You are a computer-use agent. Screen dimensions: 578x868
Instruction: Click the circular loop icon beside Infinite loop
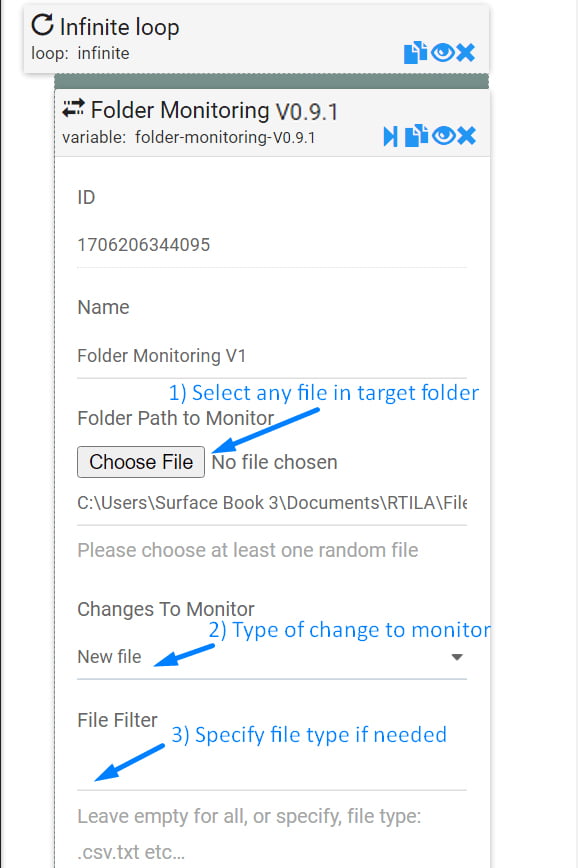coord(42,25)
